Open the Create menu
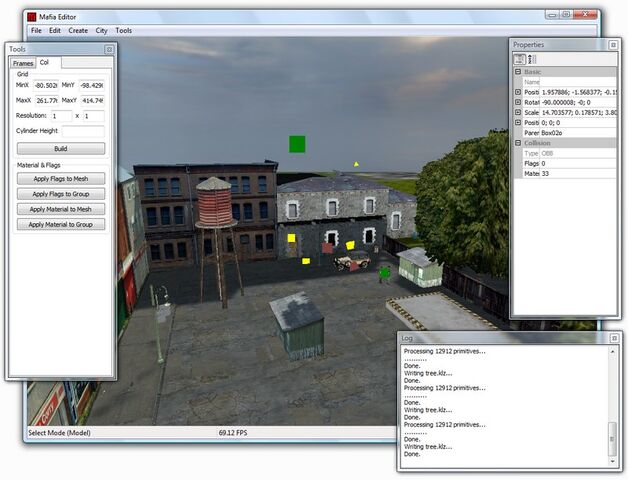628x480 pixels. click(78, 30)
